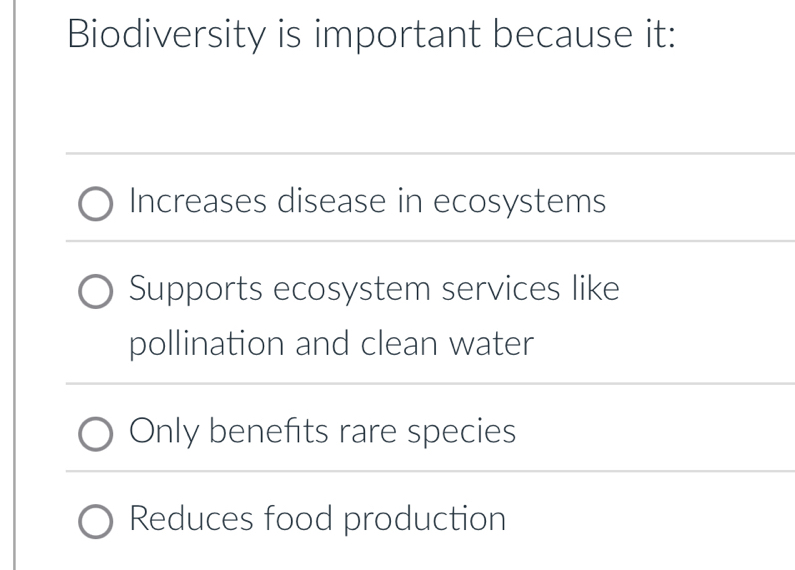The width and height of the screenshot is (795, 570).
Task: Click the 'pollination and clean water' line
Action: click(x=332, y=344)
